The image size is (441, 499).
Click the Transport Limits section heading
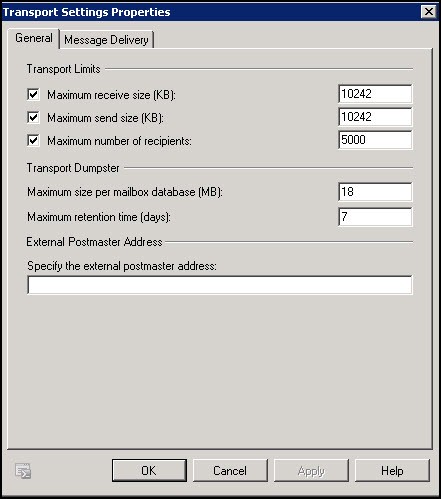[x=63, y=69]
